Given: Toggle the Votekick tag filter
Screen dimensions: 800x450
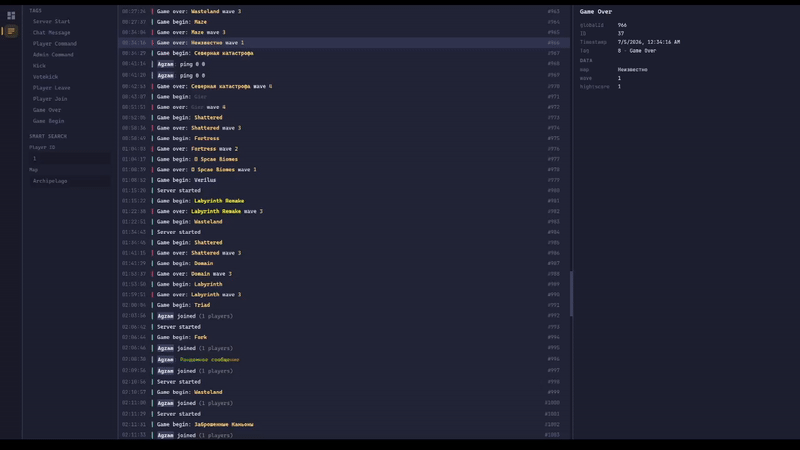Looking at the screenshot, I should tap(45, 77).
